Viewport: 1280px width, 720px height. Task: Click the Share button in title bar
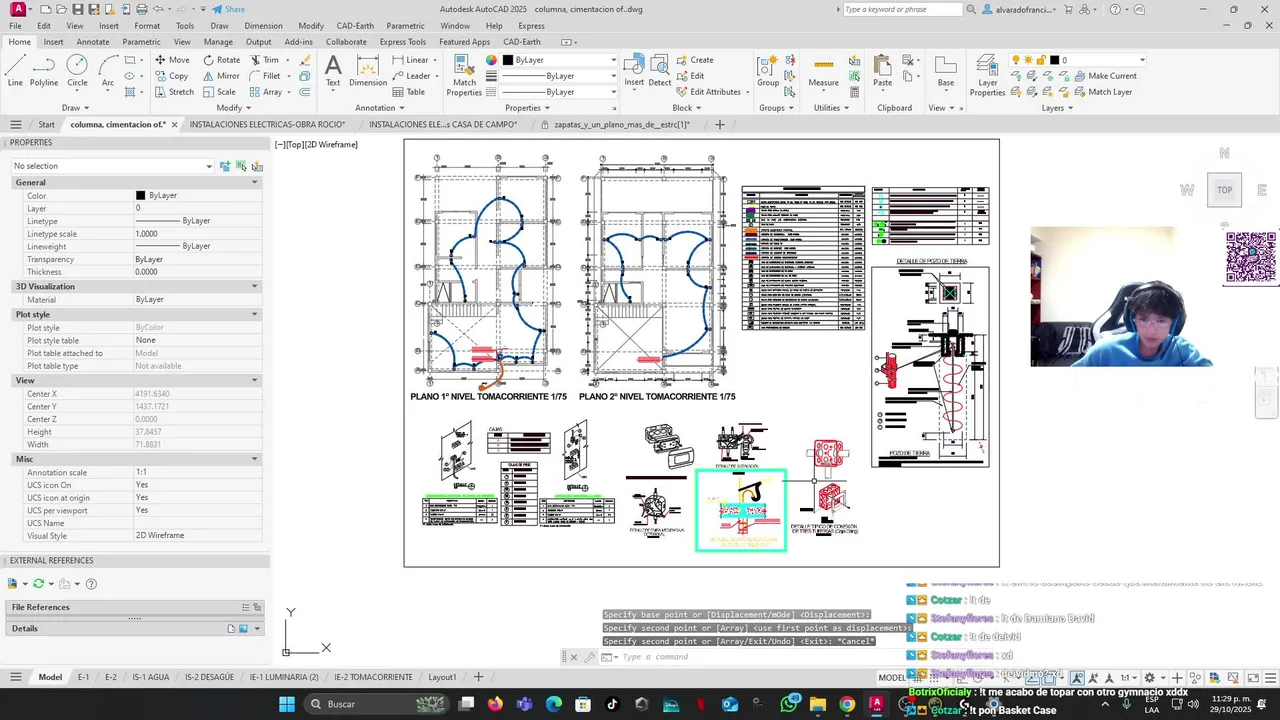pyautogui.click(x=228, y=9)
